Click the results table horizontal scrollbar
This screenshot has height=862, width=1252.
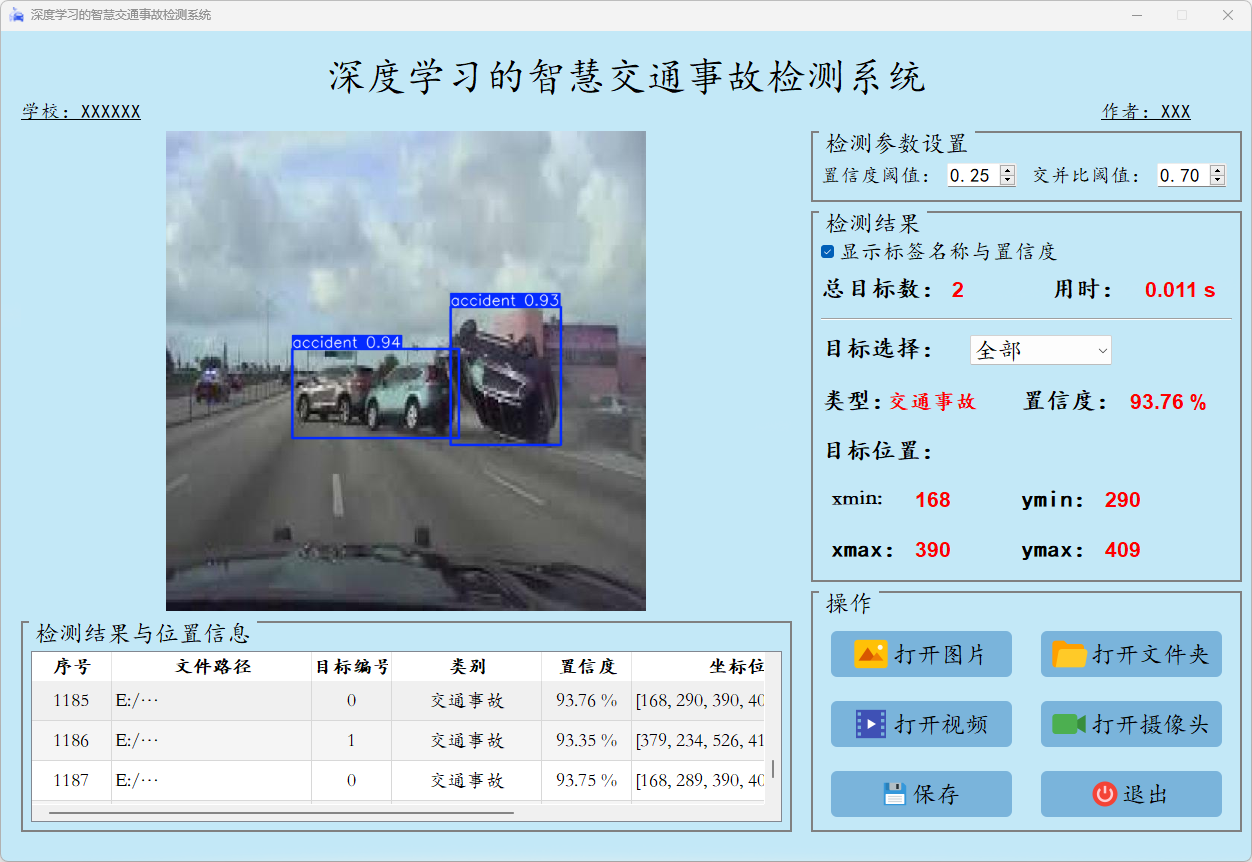(x=280, y=813)
